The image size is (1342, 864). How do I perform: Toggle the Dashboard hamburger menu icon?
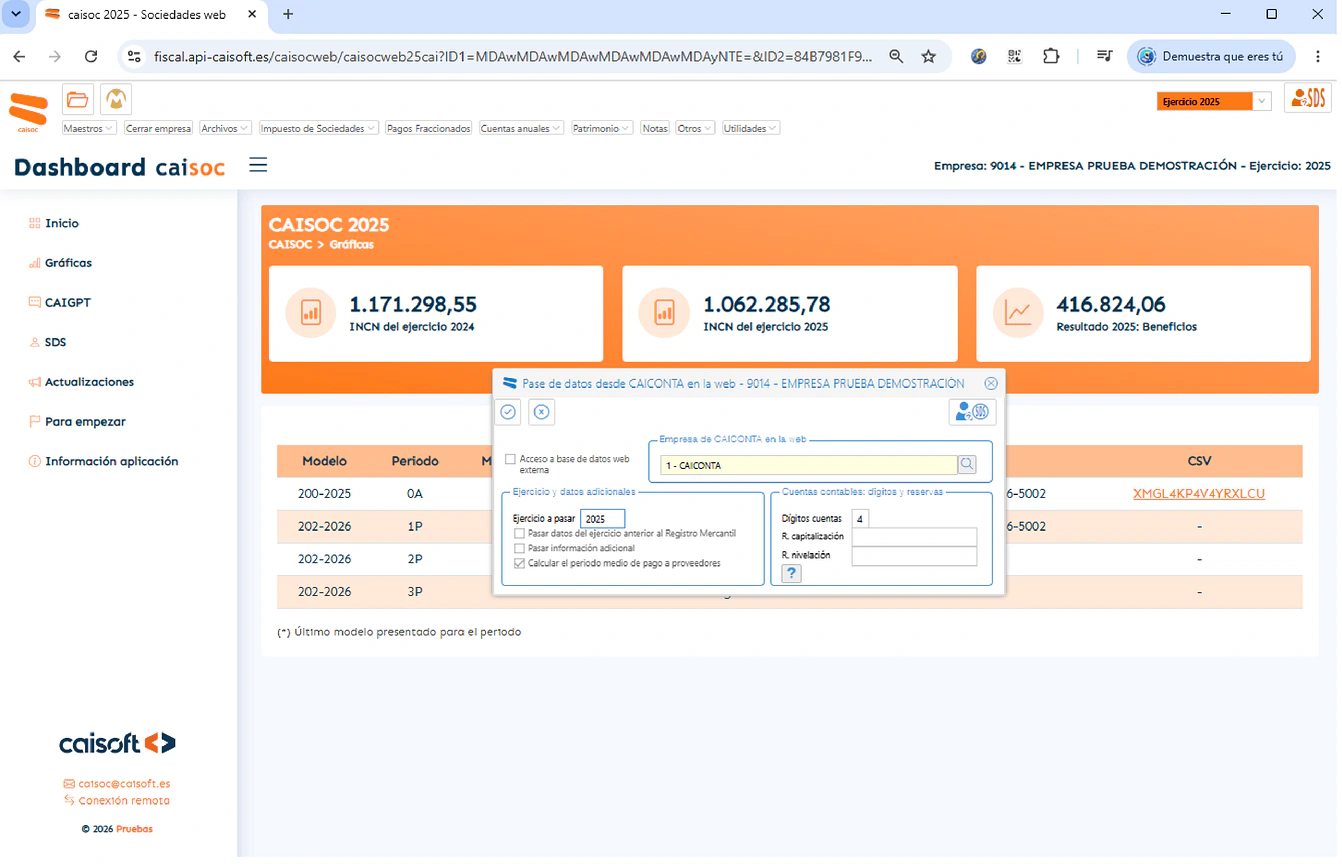point(258,165)
